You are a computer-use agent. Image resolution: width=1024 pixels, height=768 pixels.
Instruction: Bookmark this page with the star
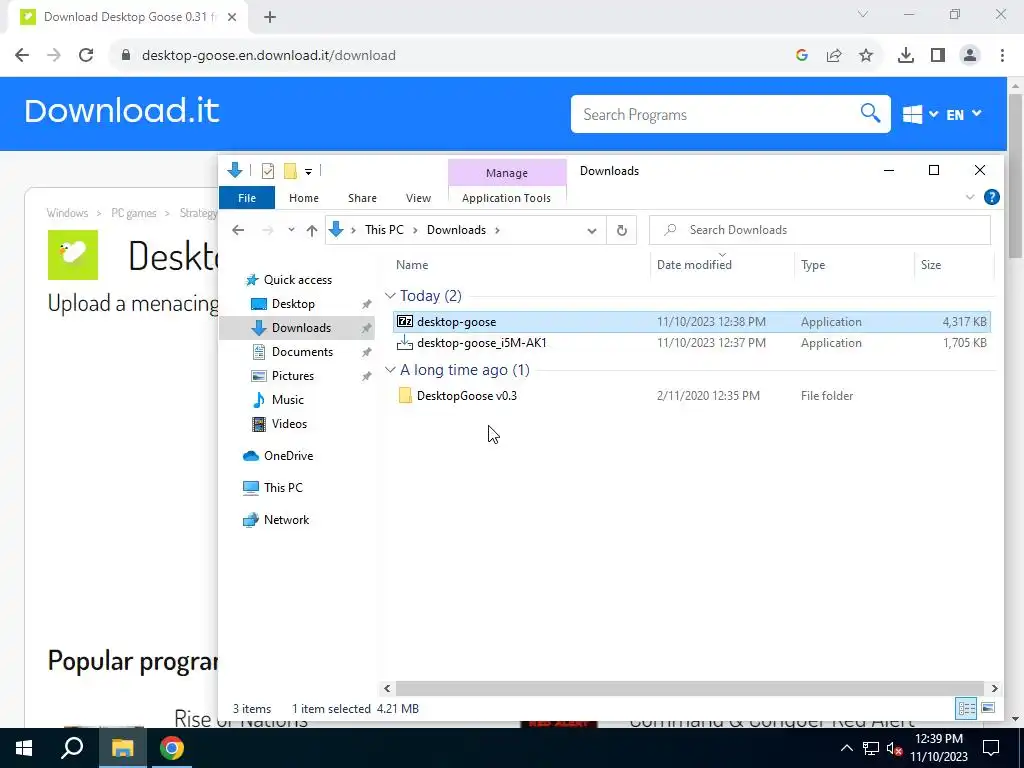pos(866,55)
